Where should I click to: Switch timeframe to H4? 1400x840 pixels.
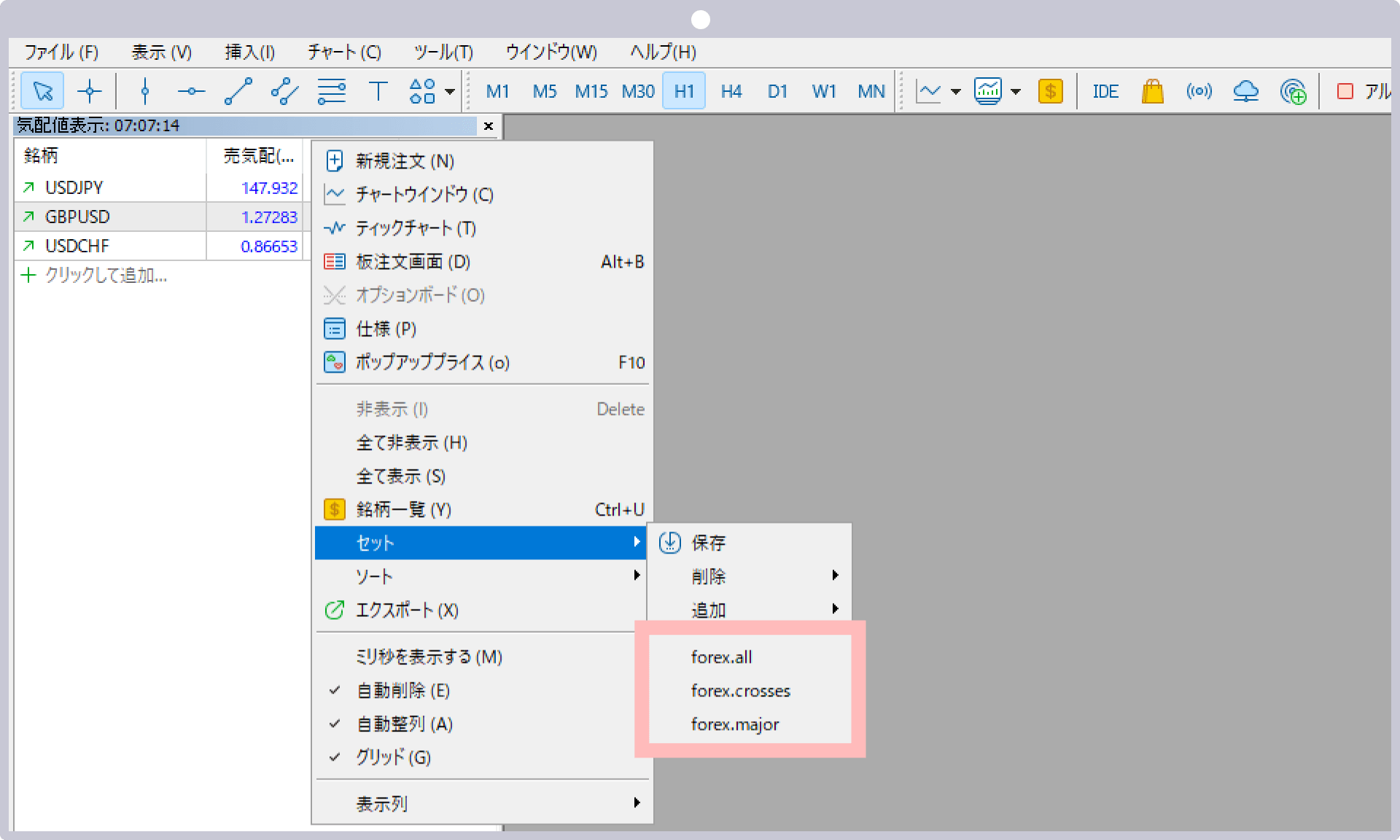click(731, 91)
